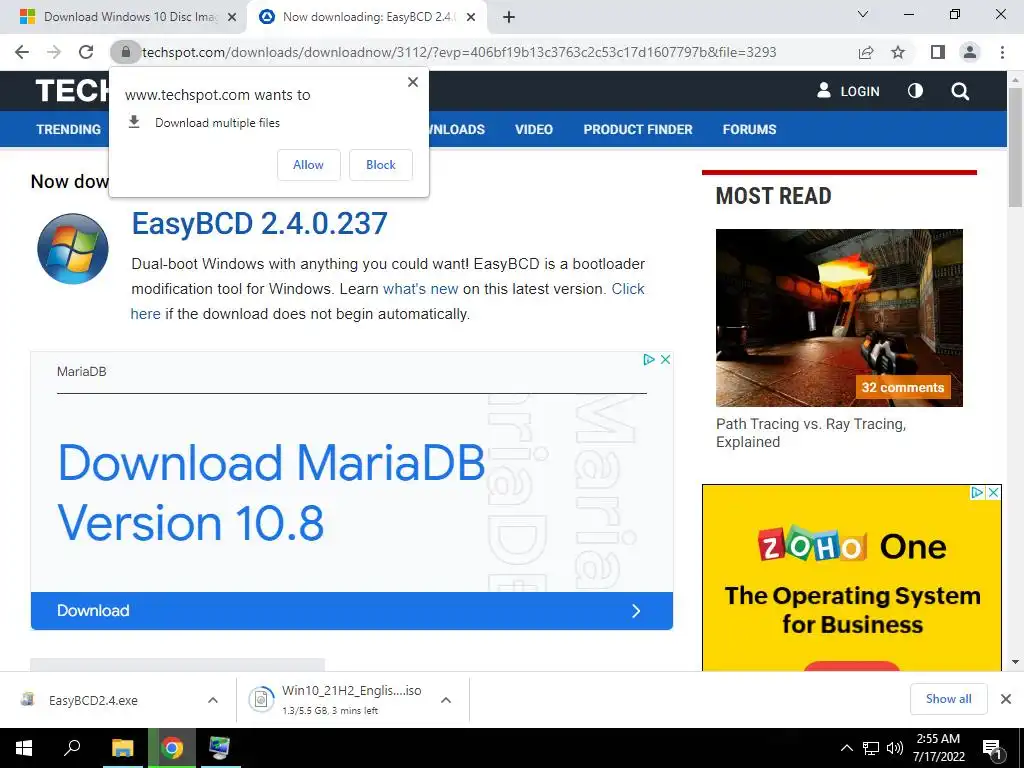Open Path Tracing article thumbnail

click(839, 317)
